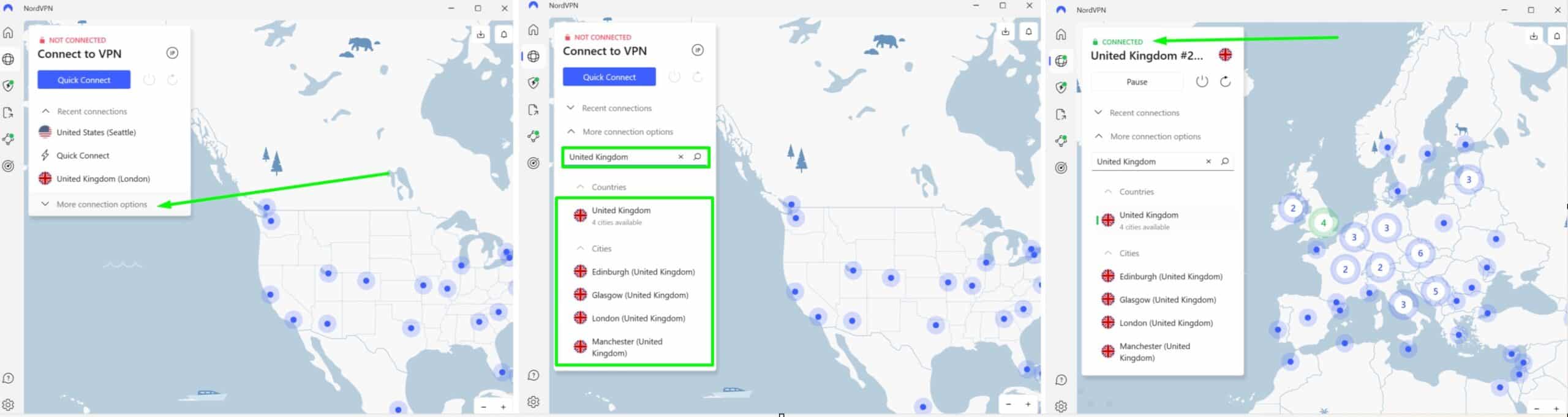Click cluster marker 6 on right map
Screen dimensions: 1568x417
click(x=1420, y=253)
